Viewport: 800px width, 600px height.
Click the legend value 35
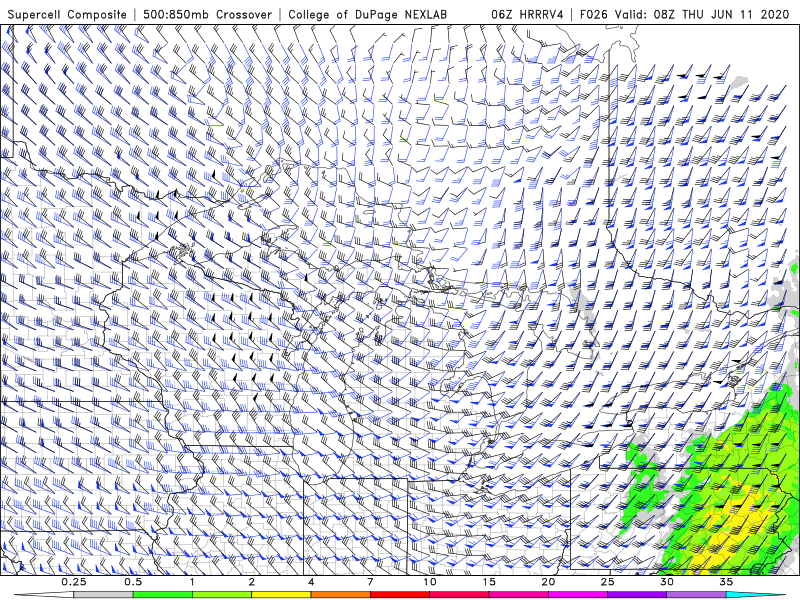click(726, 582)
